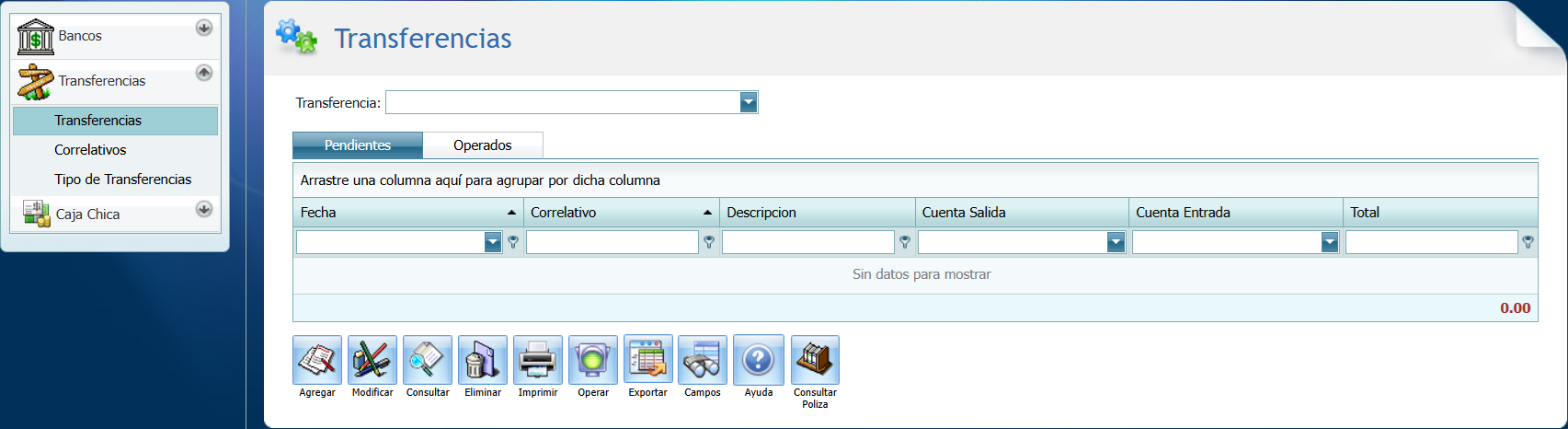Click the Cuenta Entrada column header

tap(1236, 213)
